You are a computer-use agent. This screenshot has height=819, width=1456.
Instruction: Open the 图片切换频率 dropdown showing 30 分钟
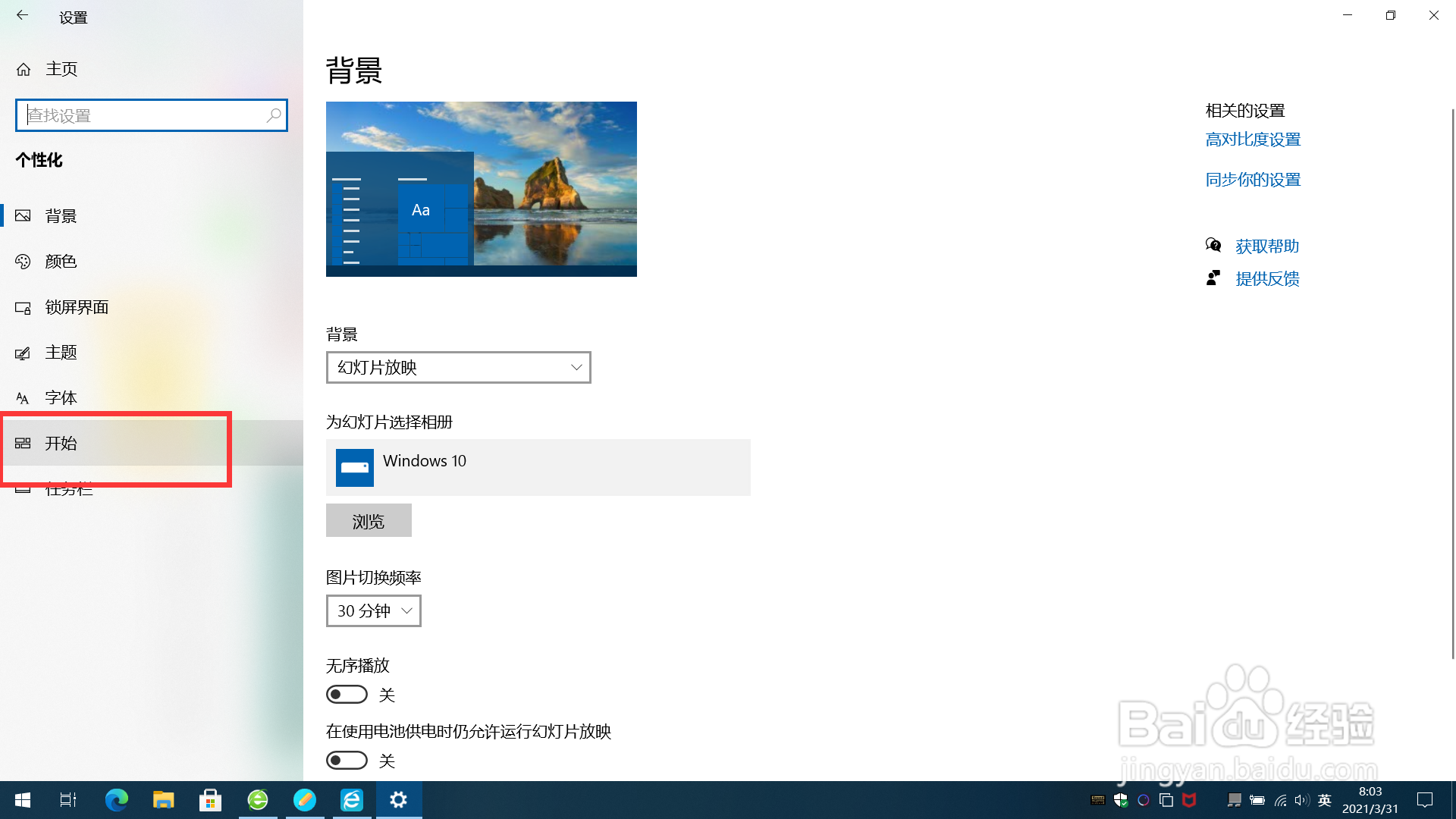click(372, 610)
